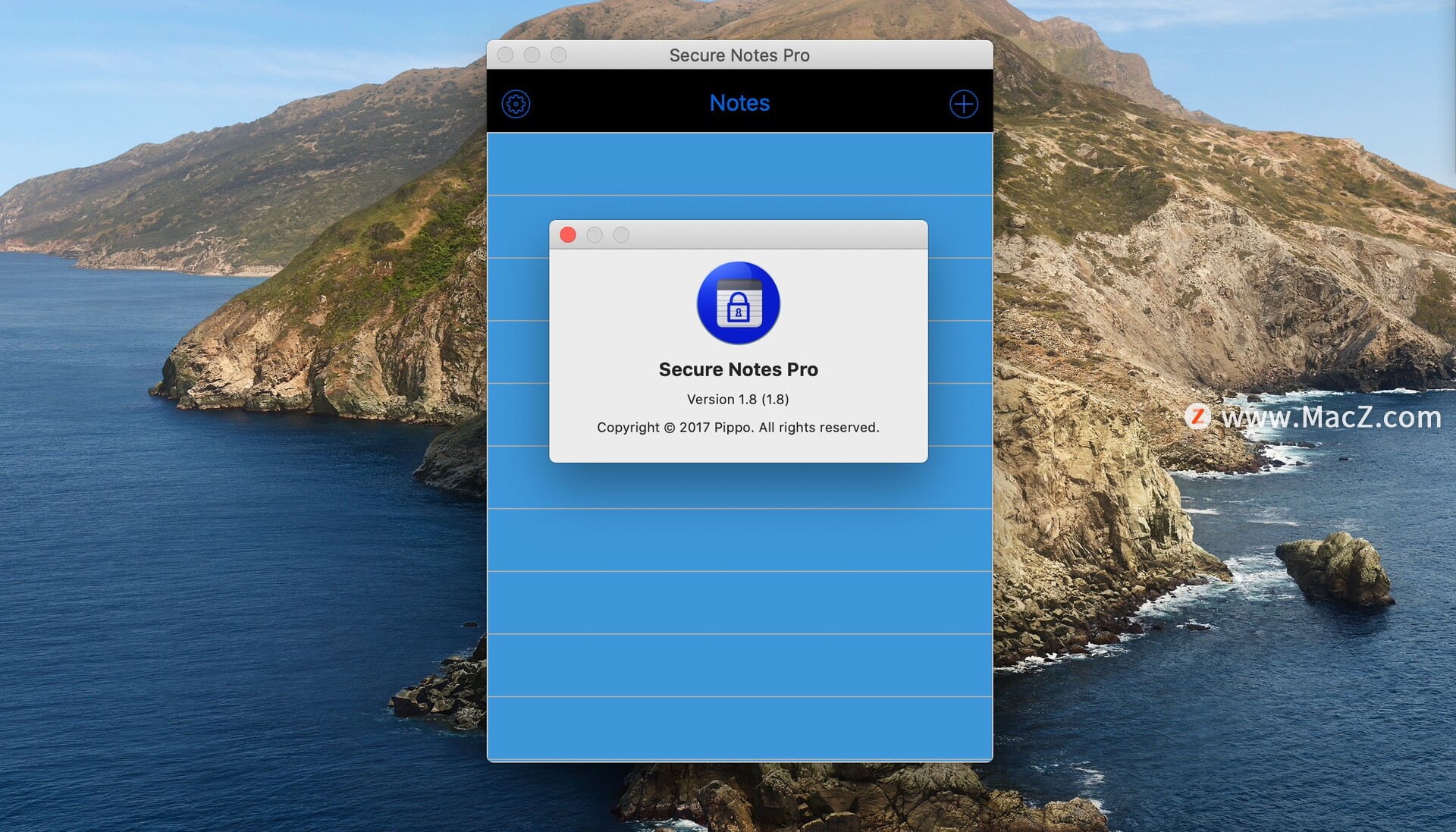1456x832 pixels.
Task: Click the Secure Notes Pro lock app icon
Action: click(x=738, y=303)
